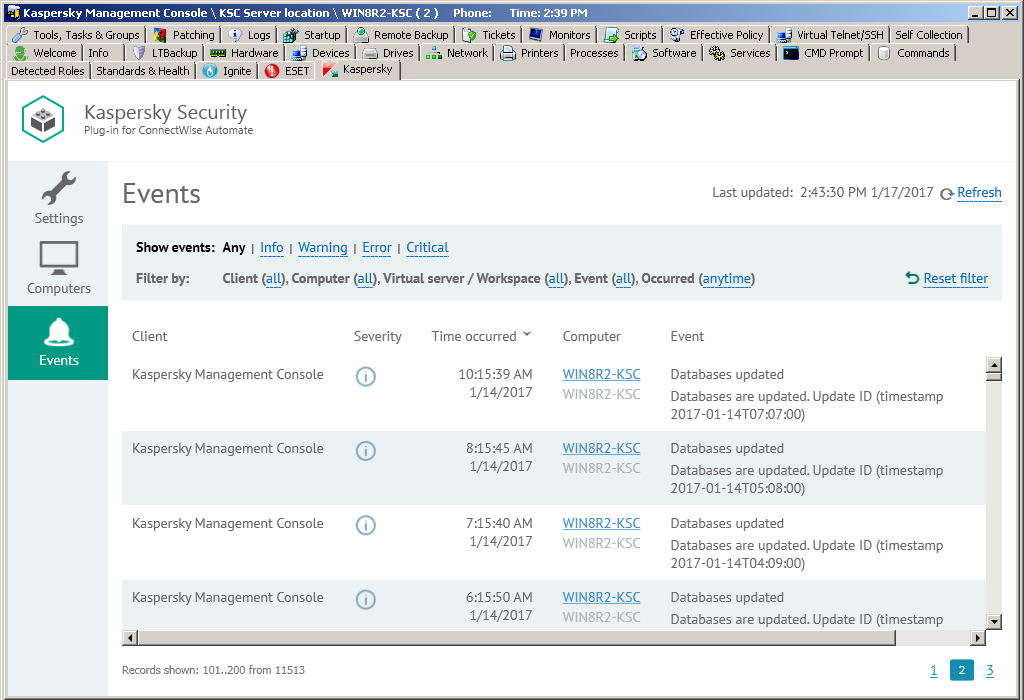Show only Critical events
This screenshot has width=1024, height=700.
427,247
